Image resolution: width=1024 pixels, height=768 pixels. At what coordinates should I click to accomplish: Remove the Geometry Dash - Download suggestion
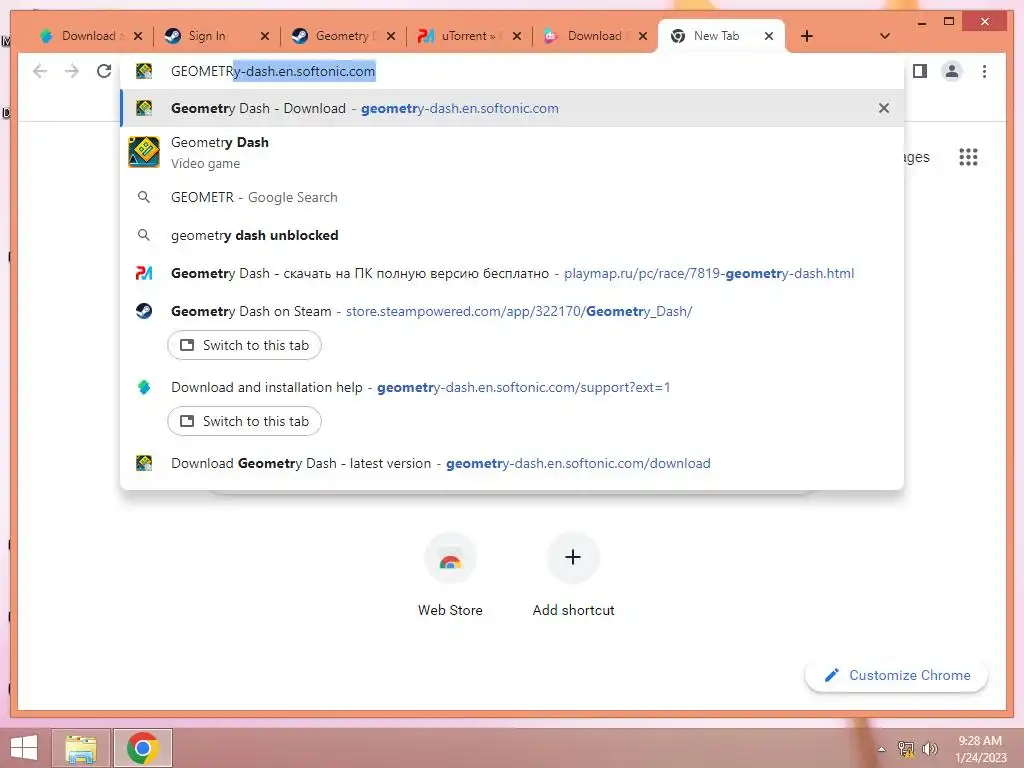884,108
